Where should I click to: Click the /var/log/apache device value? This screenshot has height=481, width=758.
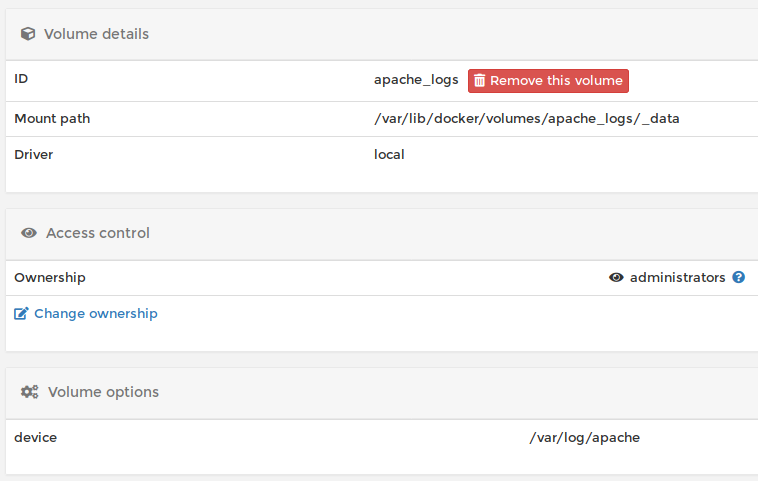coord(584,438)
